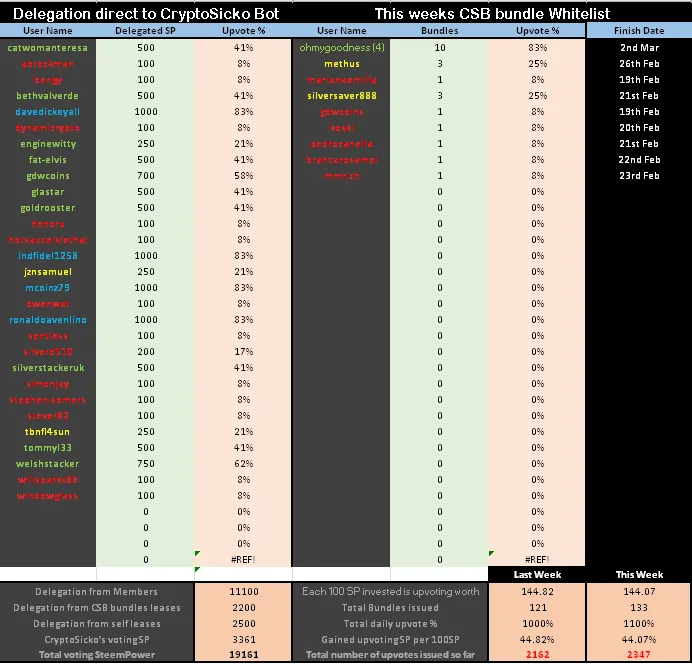Select methus bundles value 3

point(440,64)
